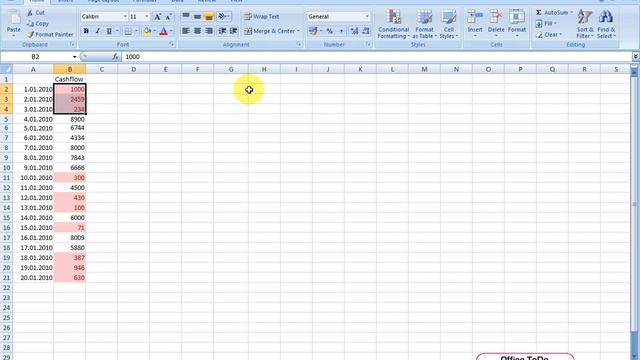Select the Cashflow header cell
This screenshot has height=360, width=640.
pyautogui.click(x=69, y=79)
